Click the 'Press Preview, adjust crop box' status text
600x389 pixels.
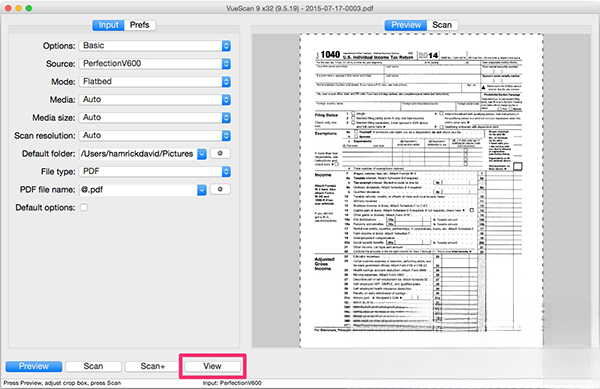[62, 383]
